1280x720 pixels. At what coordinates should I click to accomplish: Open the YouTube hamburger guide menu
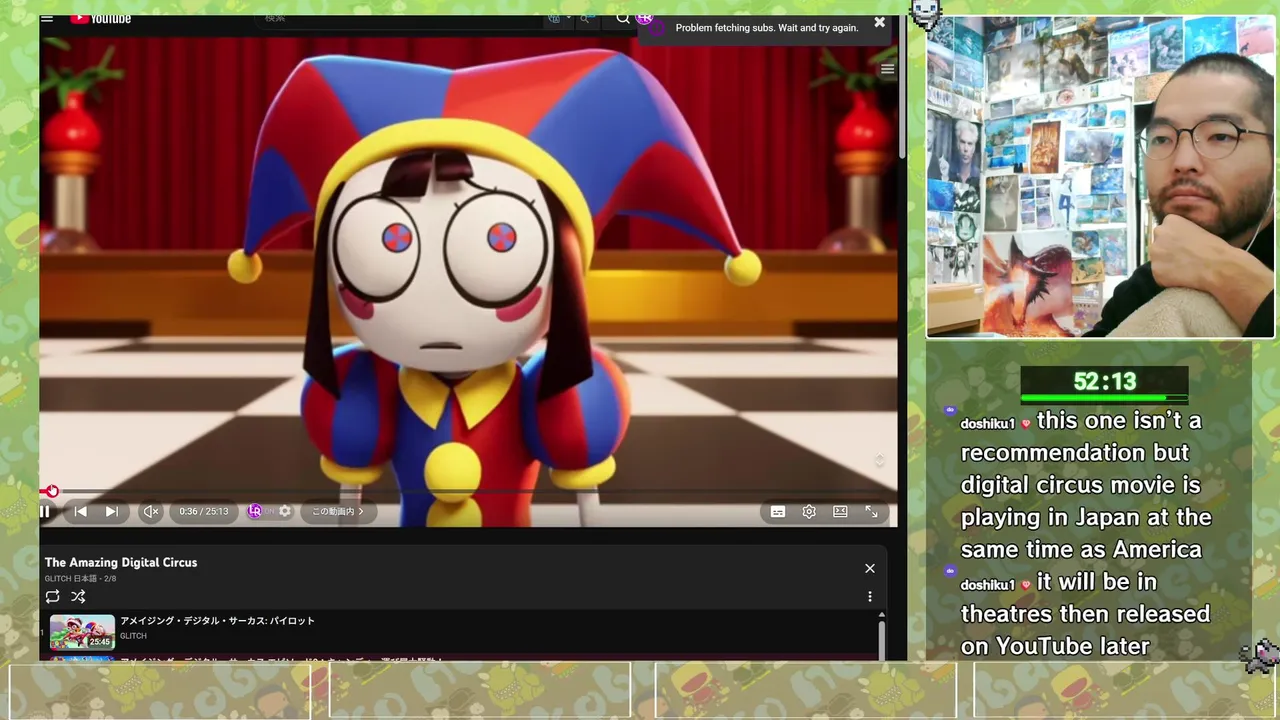(47, 18)
